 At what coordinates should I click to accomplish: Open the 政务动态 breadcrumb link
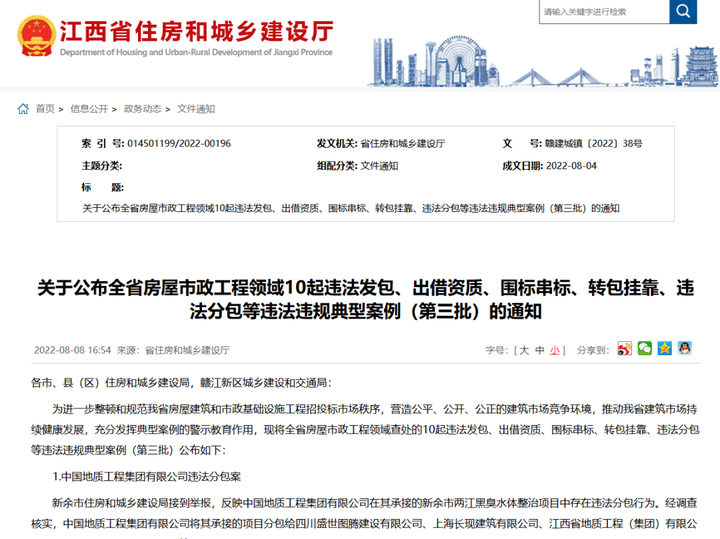[143, 109]
